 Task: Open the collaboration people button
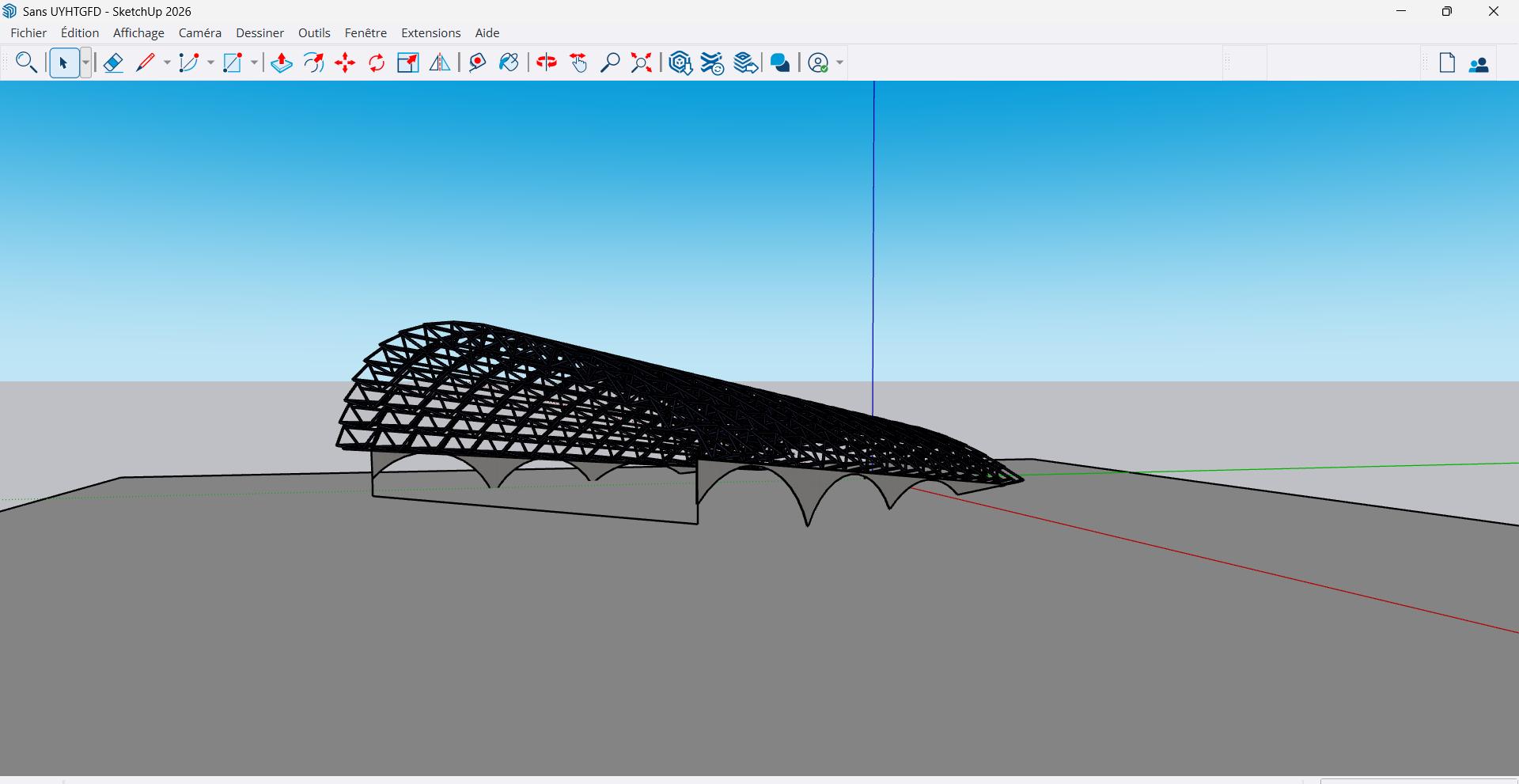tap(1479, 64)
